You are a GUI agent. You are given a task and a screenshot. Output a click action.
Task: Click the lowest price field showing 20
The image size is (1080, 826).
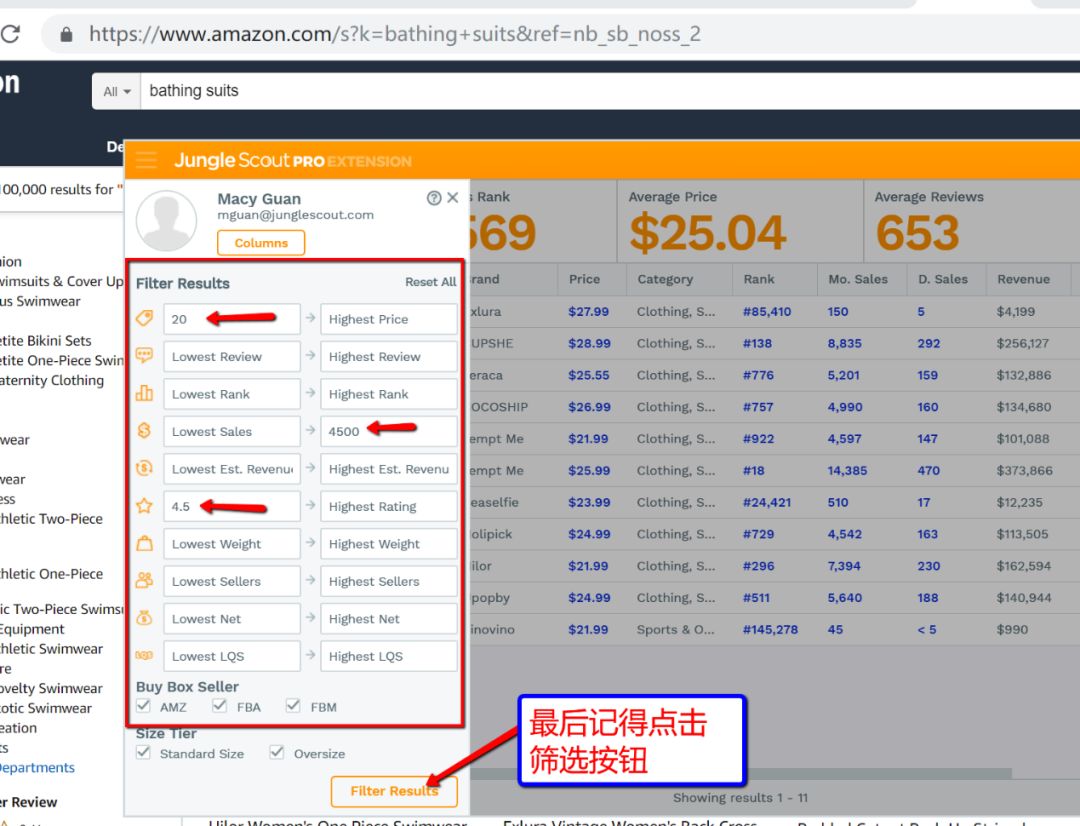(x=231, y=319)
